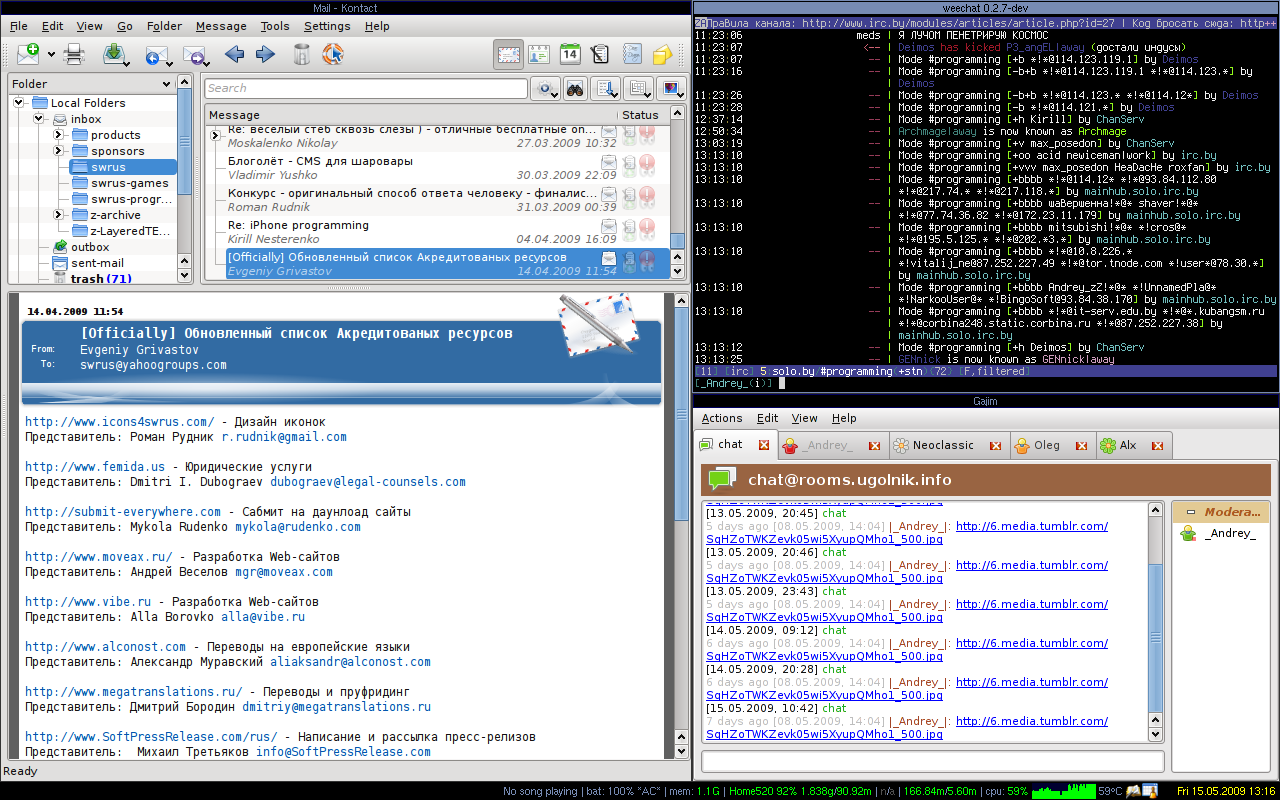
Task: Close the _Andrey_ tab in Gajim
Action: 874,446
